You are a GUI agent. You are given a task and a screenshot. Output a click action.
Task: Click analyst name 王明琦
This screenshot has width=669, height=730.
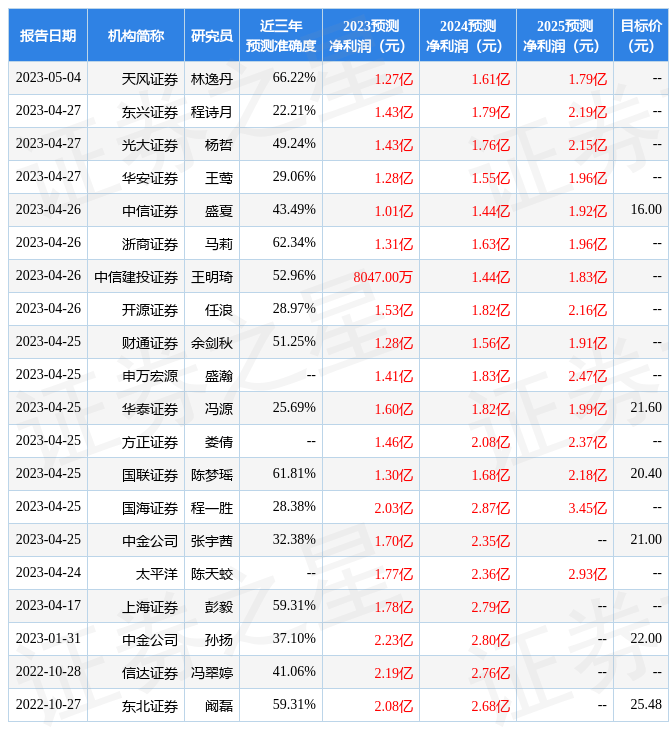coord(212,277)
